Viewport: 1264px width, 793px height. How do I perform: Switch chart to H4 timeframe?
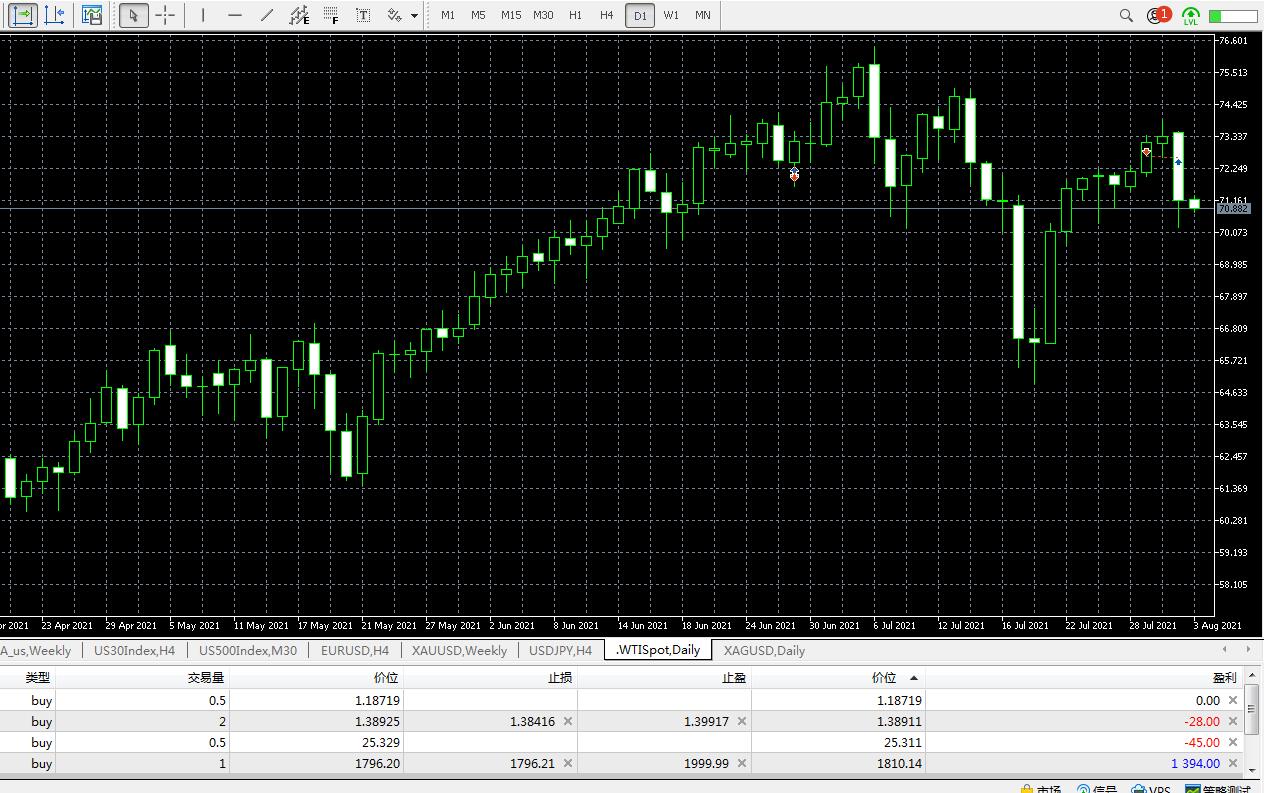[607, 15]
